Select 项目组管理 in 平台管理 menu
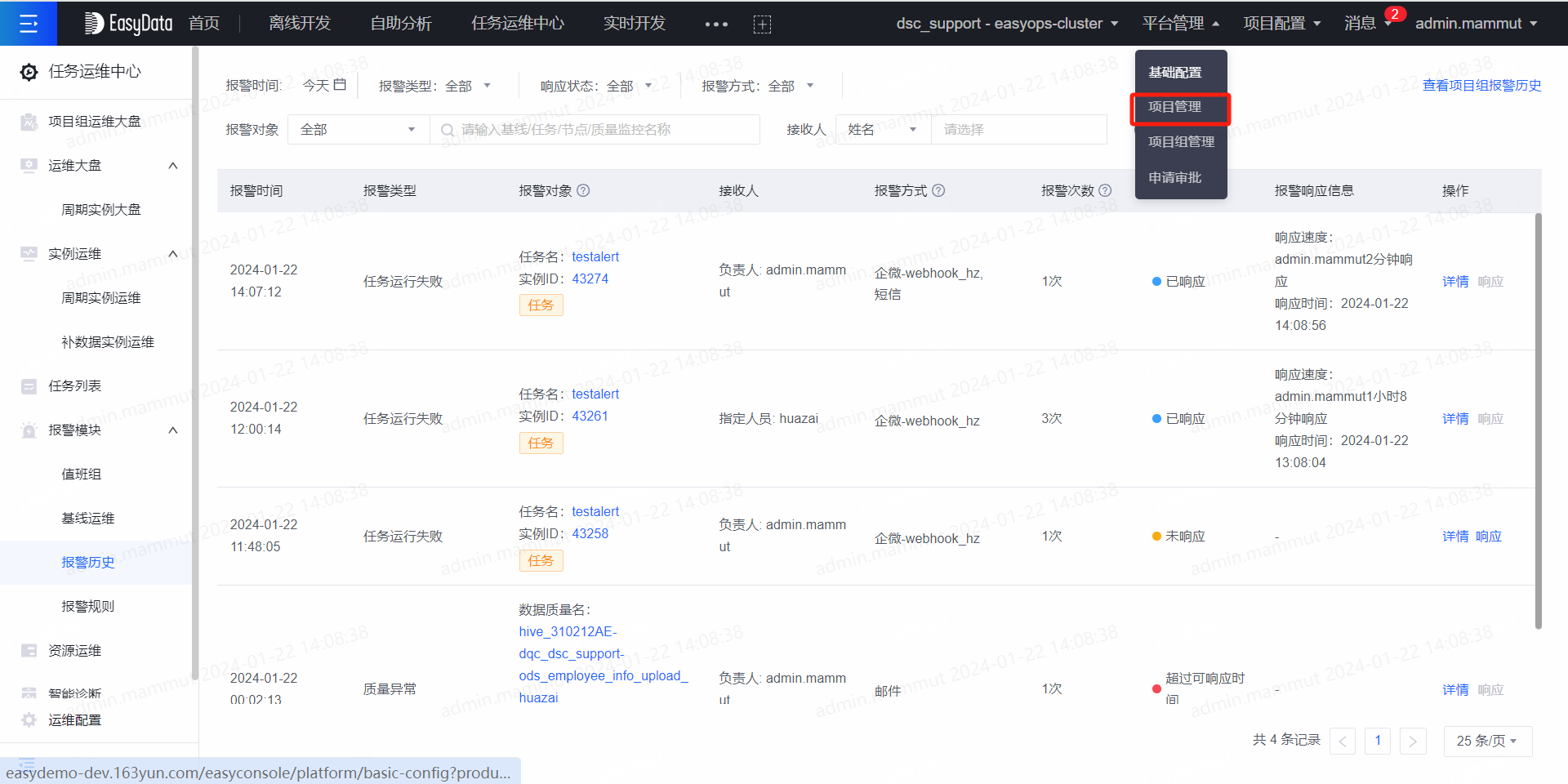The width and height of the screenshot is (1568, 784). pyautogui.click(x=1181, y=142)
